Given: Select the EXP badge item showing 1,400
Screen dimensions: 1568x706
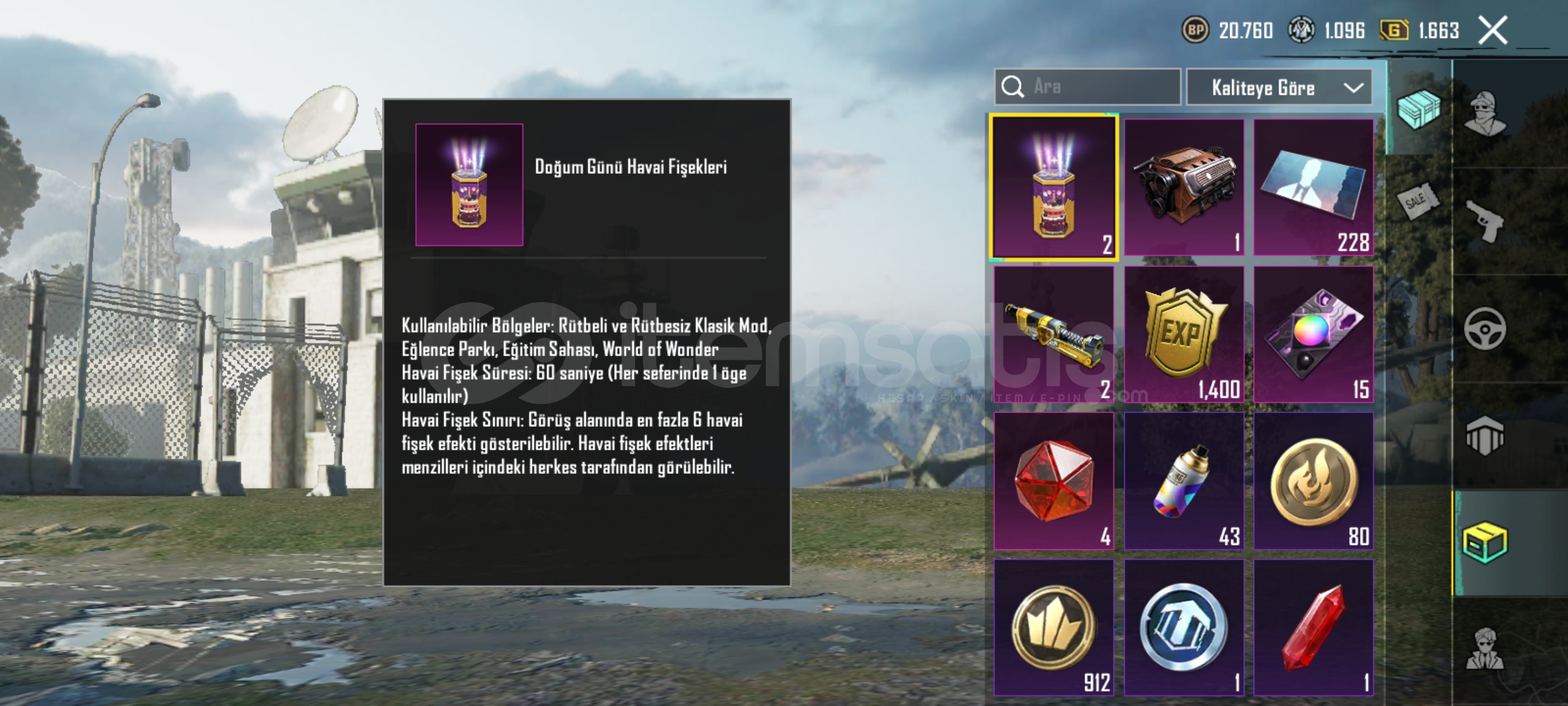Looking at the screenshot, I should [1184, 334].
